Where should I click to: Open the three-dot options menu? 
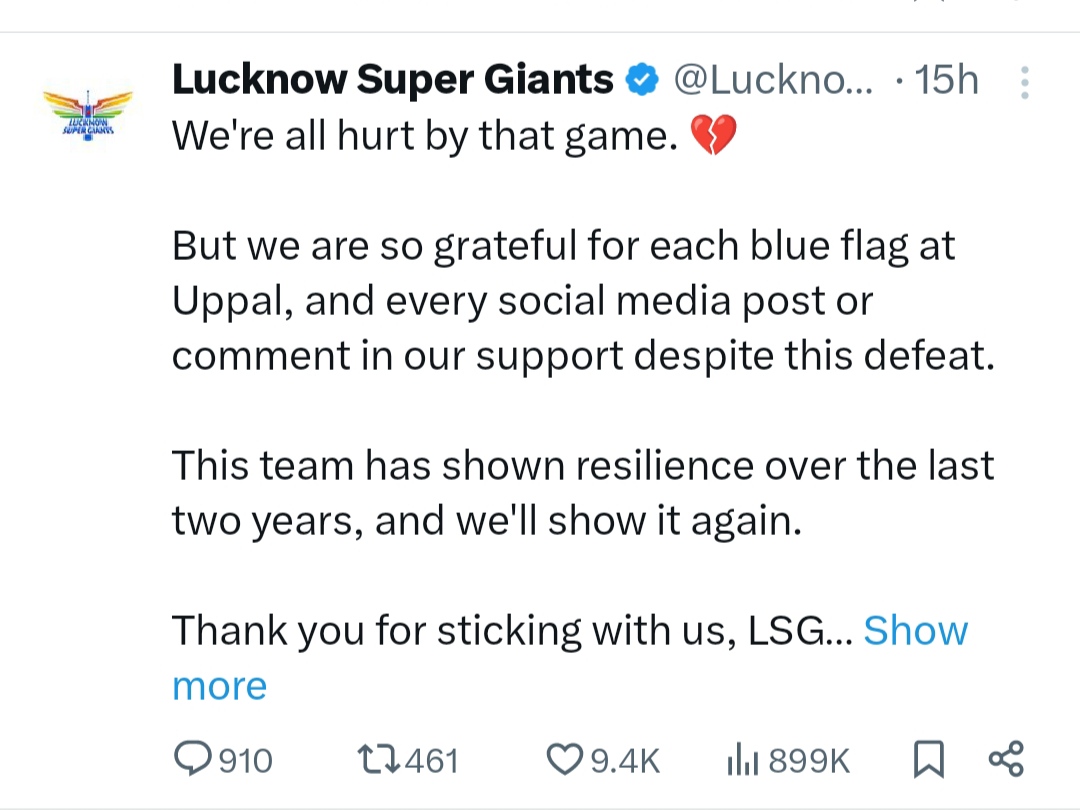click(1024, 82)
